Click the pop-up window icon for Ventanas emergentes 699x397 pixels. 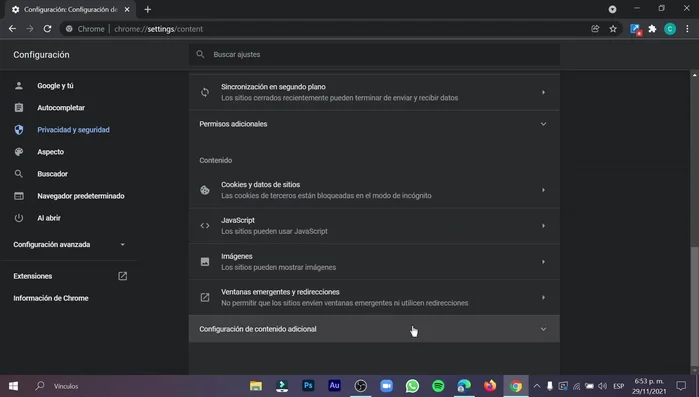tap(205, 298)
